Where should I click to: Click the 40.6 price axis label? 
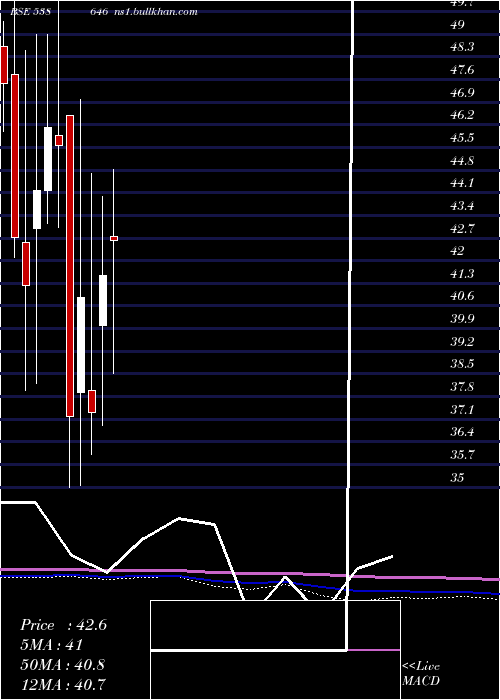[x=462, y=296]
